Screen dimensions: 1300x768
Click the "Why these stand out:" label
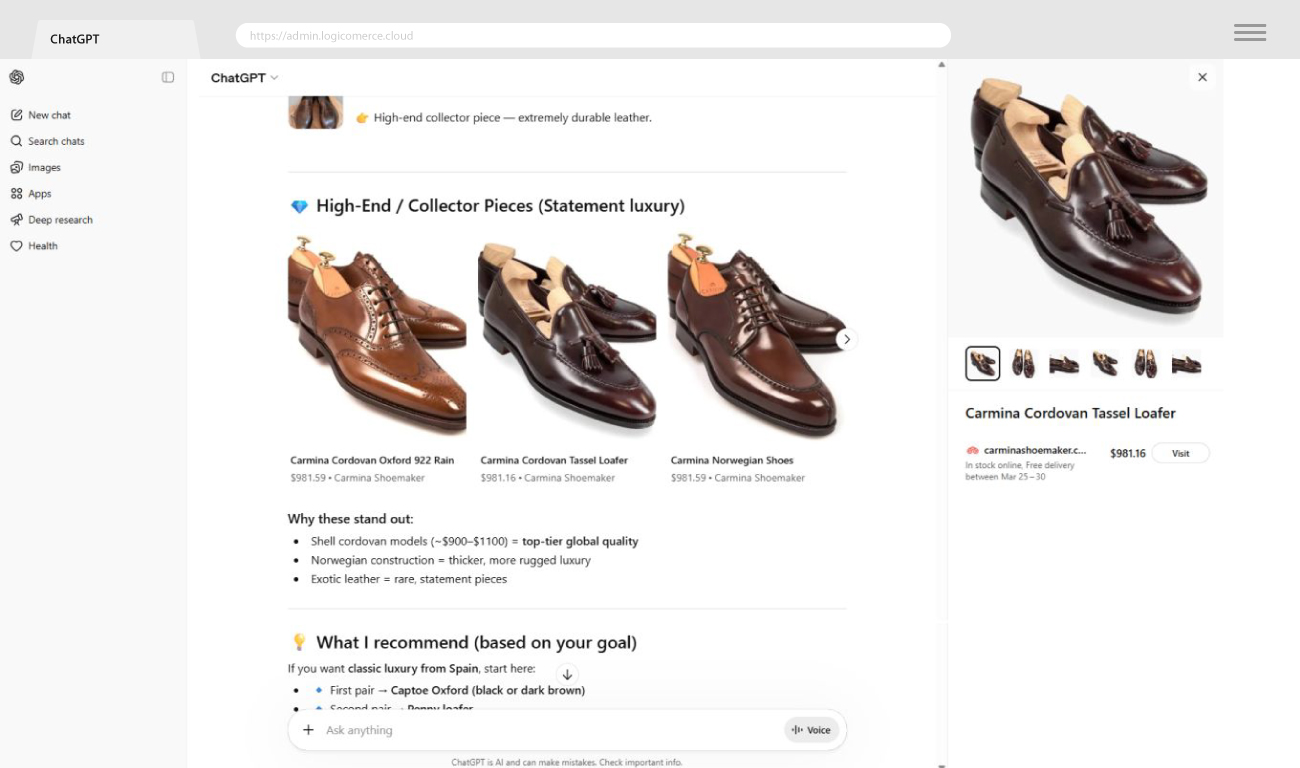(350, 519)
